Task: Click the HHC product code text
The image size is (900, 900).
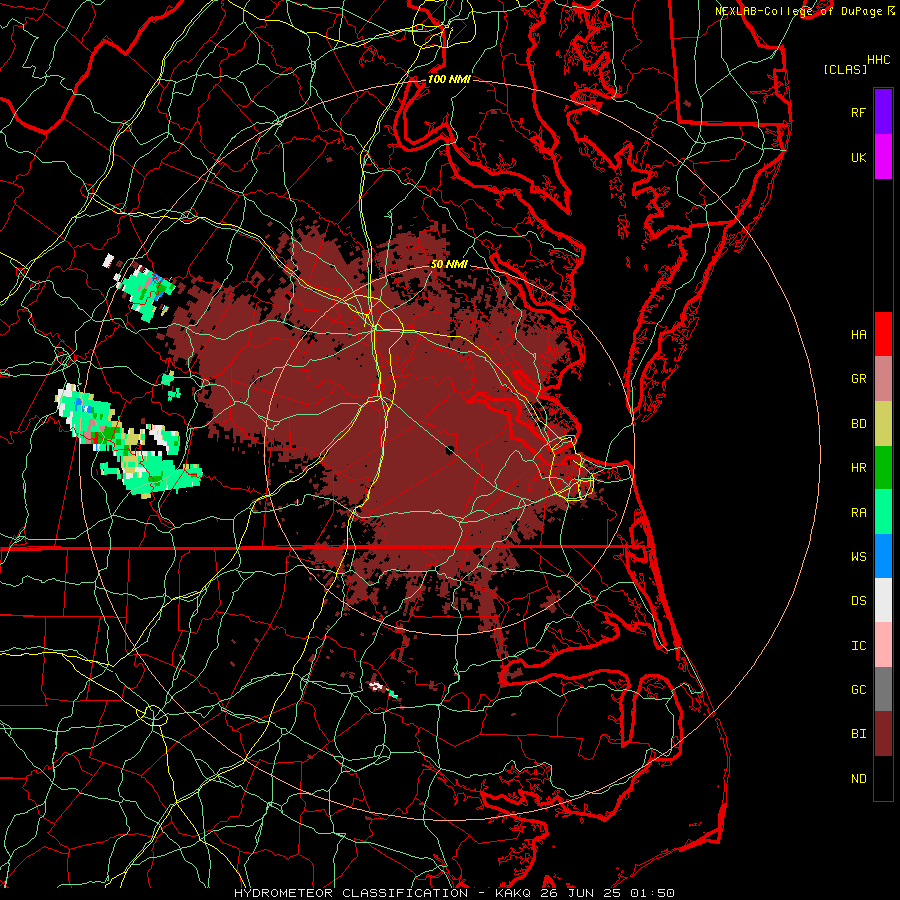Action: point(878,60)
